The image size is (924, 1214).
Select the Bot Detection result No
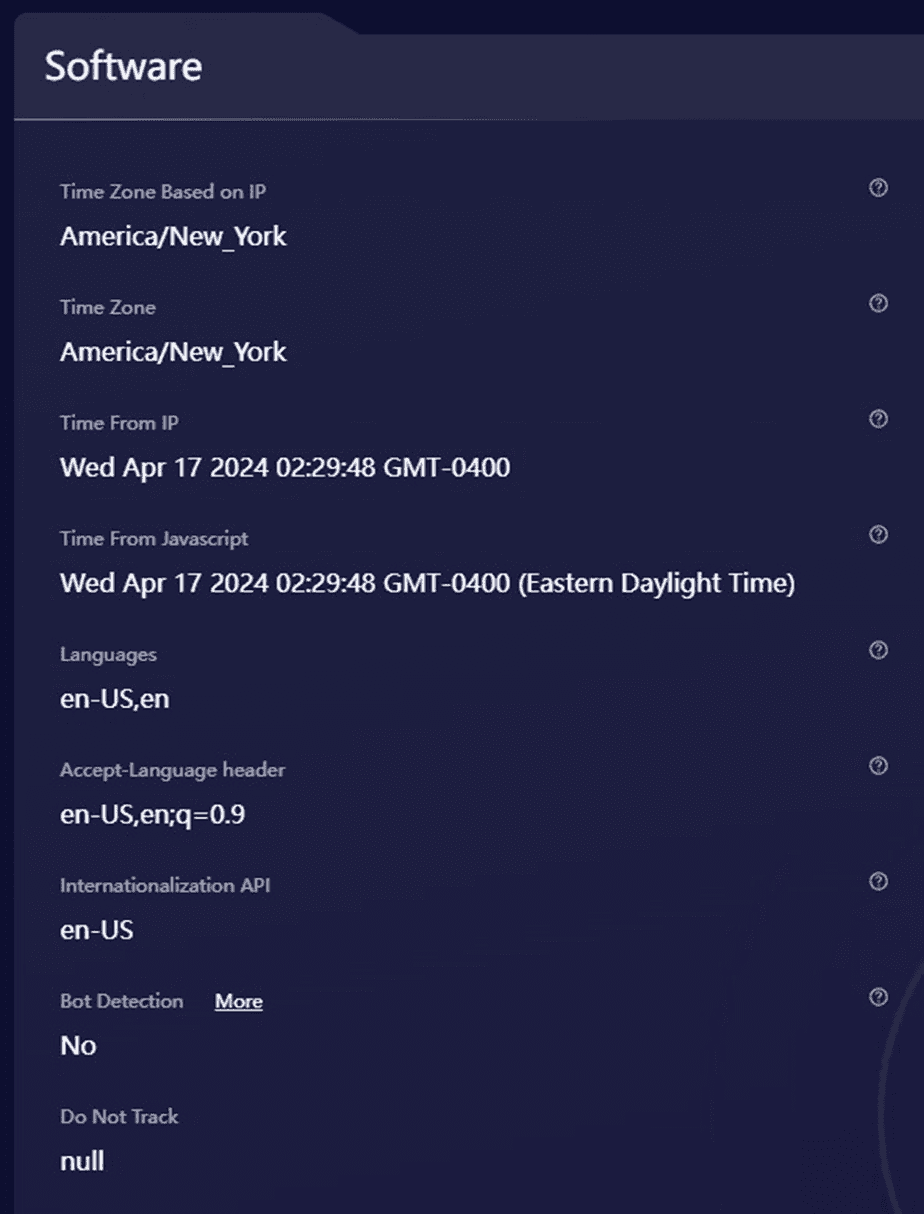[78, 1046]
